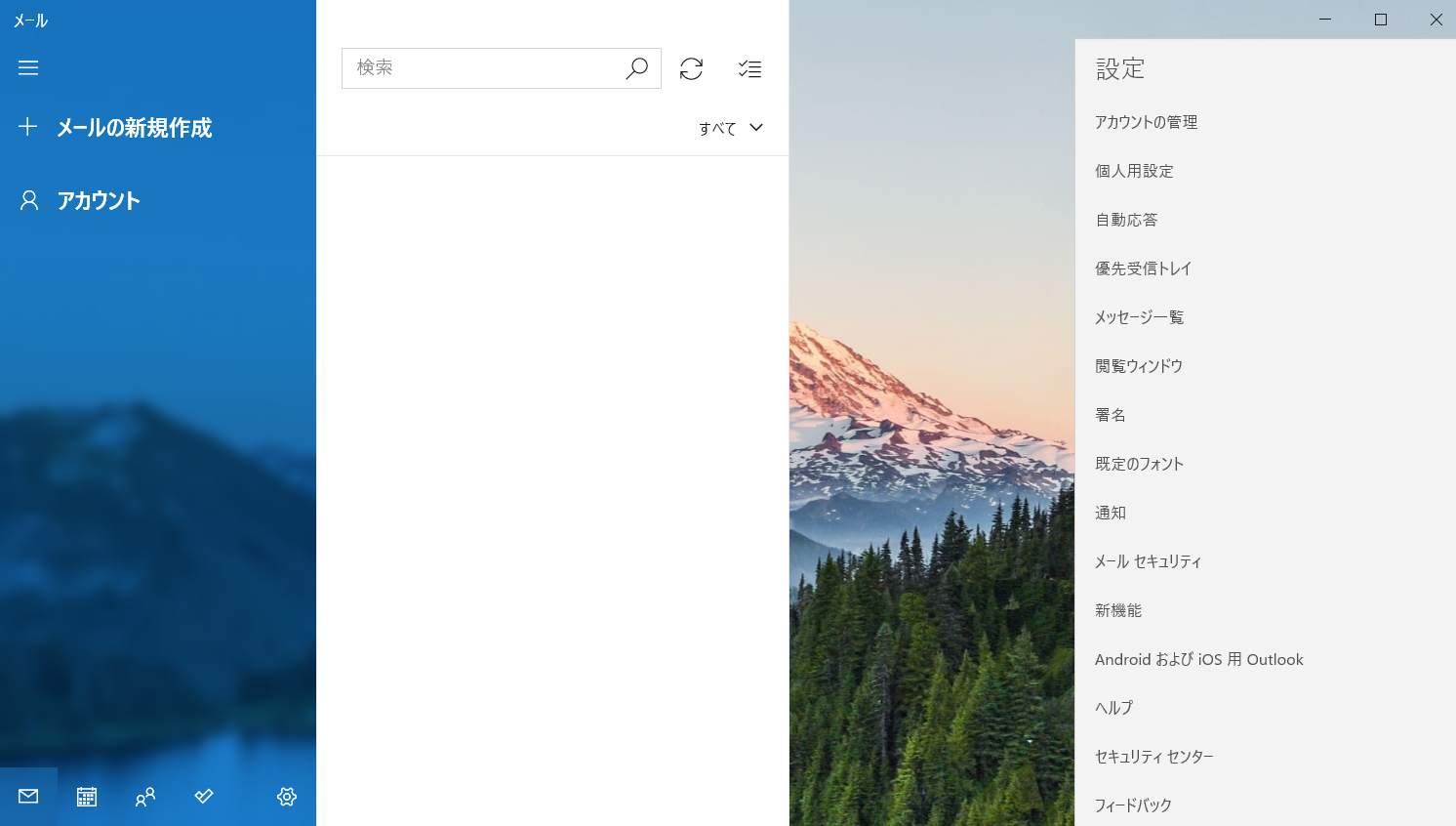Select 通知 settings entry

point(1266,513)
